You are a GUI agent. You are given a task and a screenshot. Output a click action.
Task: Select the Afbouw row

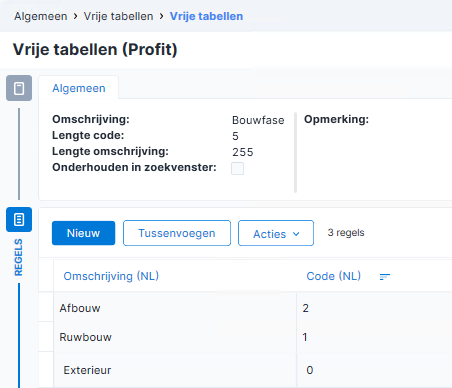(x=245, y=308)
